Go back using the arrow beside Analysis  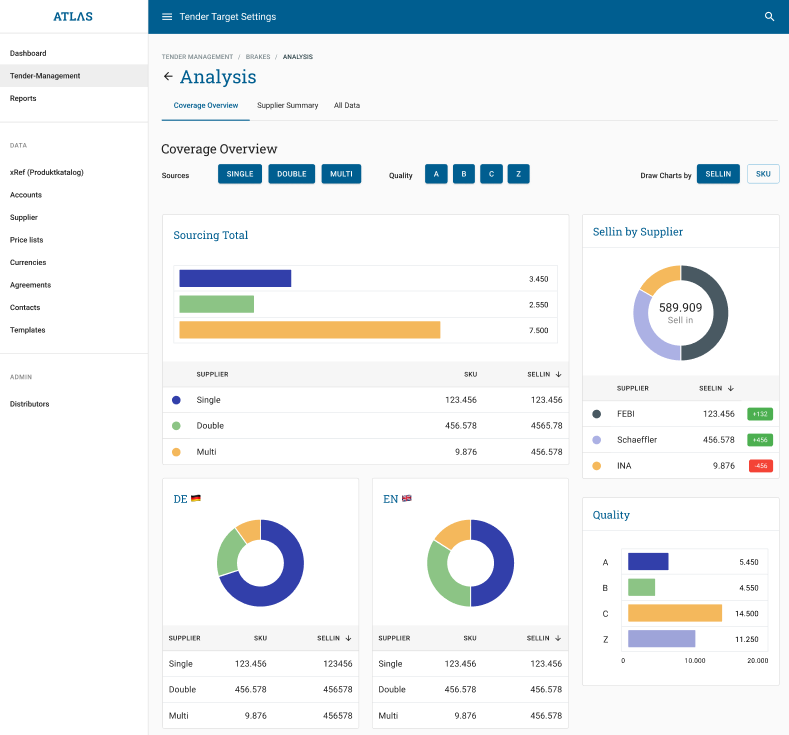[168, 76]
